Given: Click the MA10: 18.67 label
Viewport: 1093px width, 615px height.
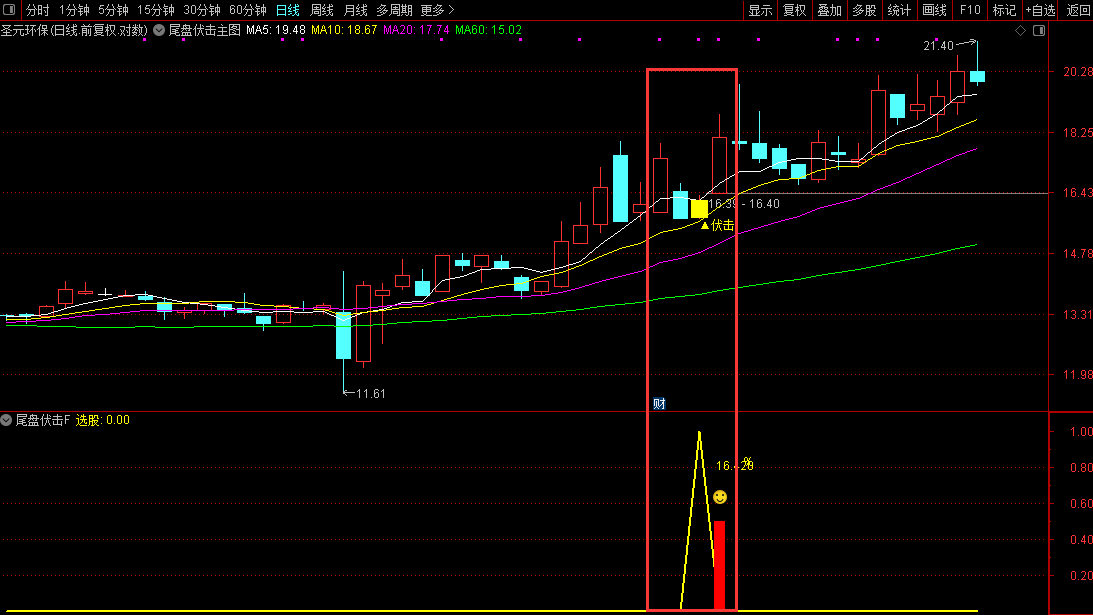Looking at the screenshot, I should click(x=344, y=30).
